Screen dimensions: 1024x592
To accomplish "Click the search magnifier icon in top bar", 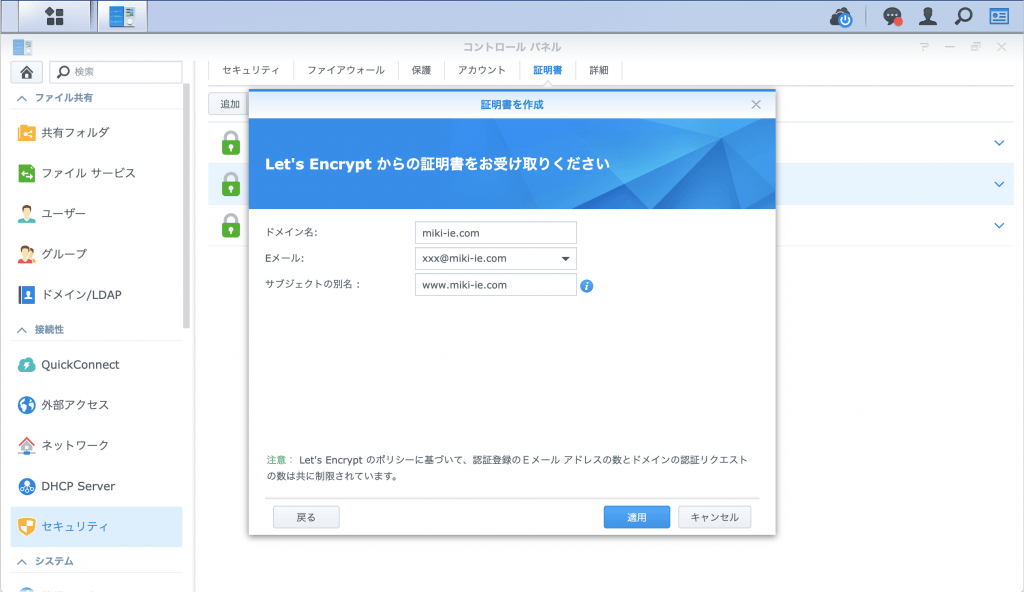I will (x=963, y=17).
